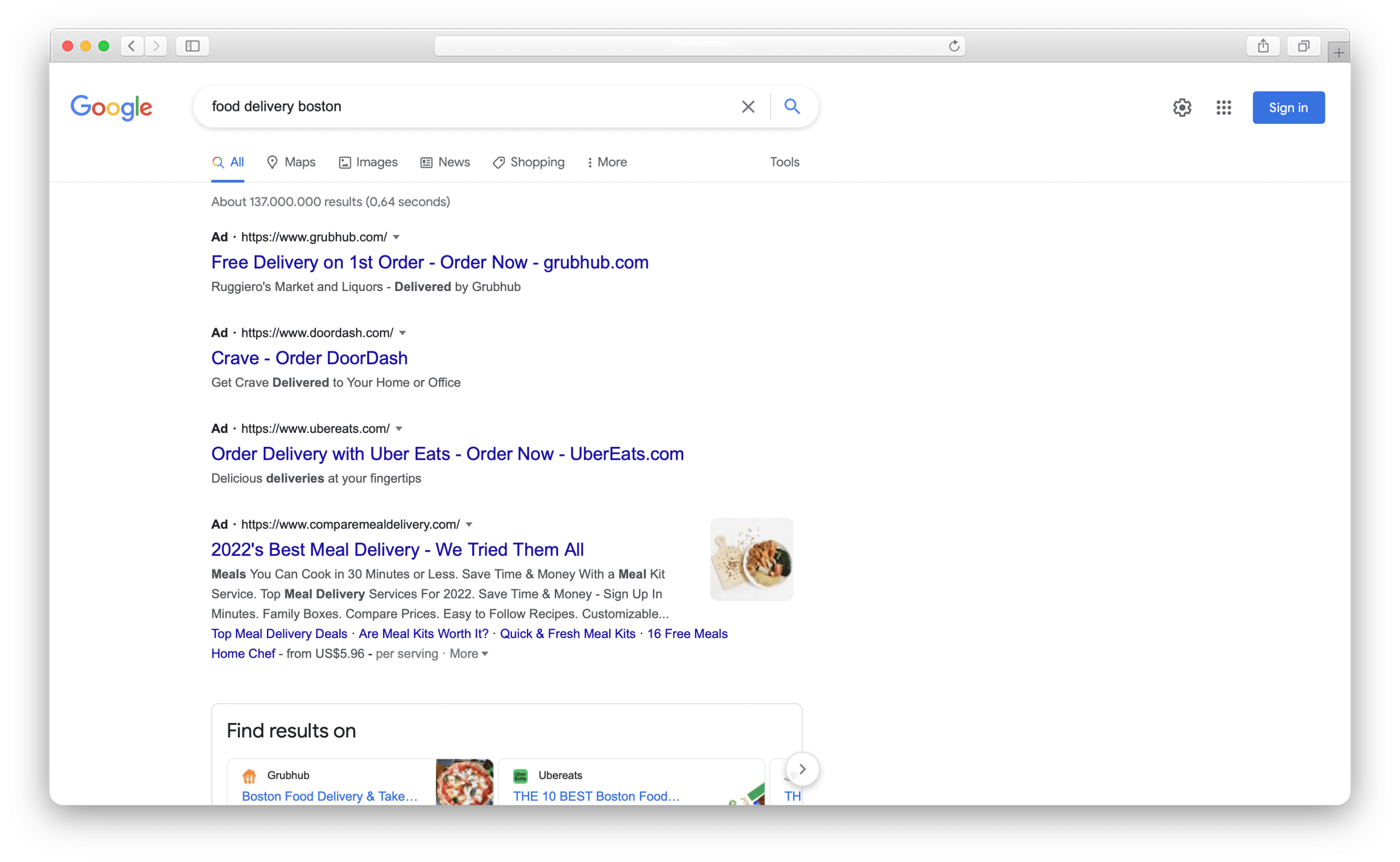Start search with the magnifying glass icon
Viewport: 1400px width, 862px height.
(792, 106)
